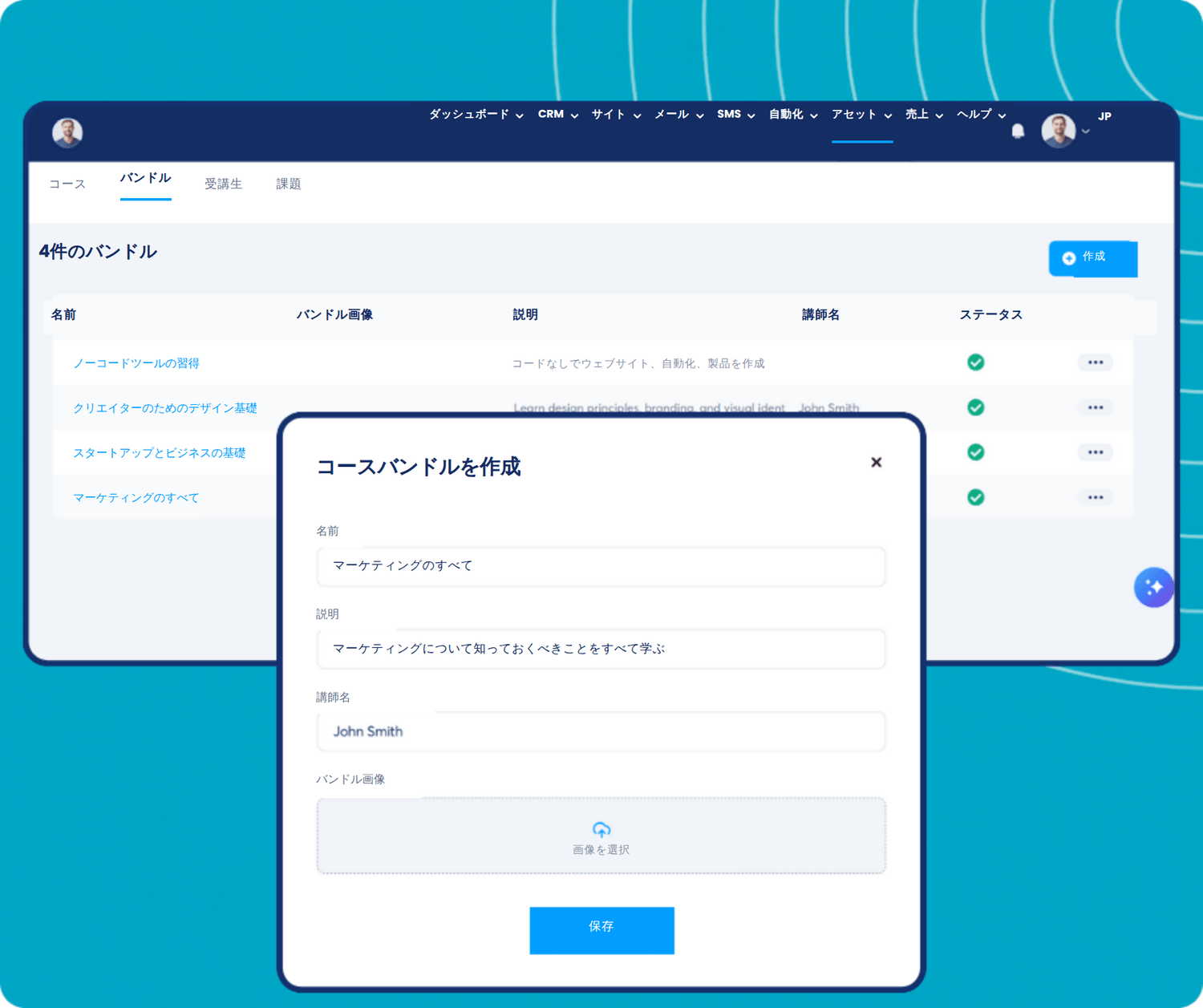The image size is (1203, 1008).
Task: Open the ノーコードツールの習得 bundle link
Action: (x=136, y=363)
